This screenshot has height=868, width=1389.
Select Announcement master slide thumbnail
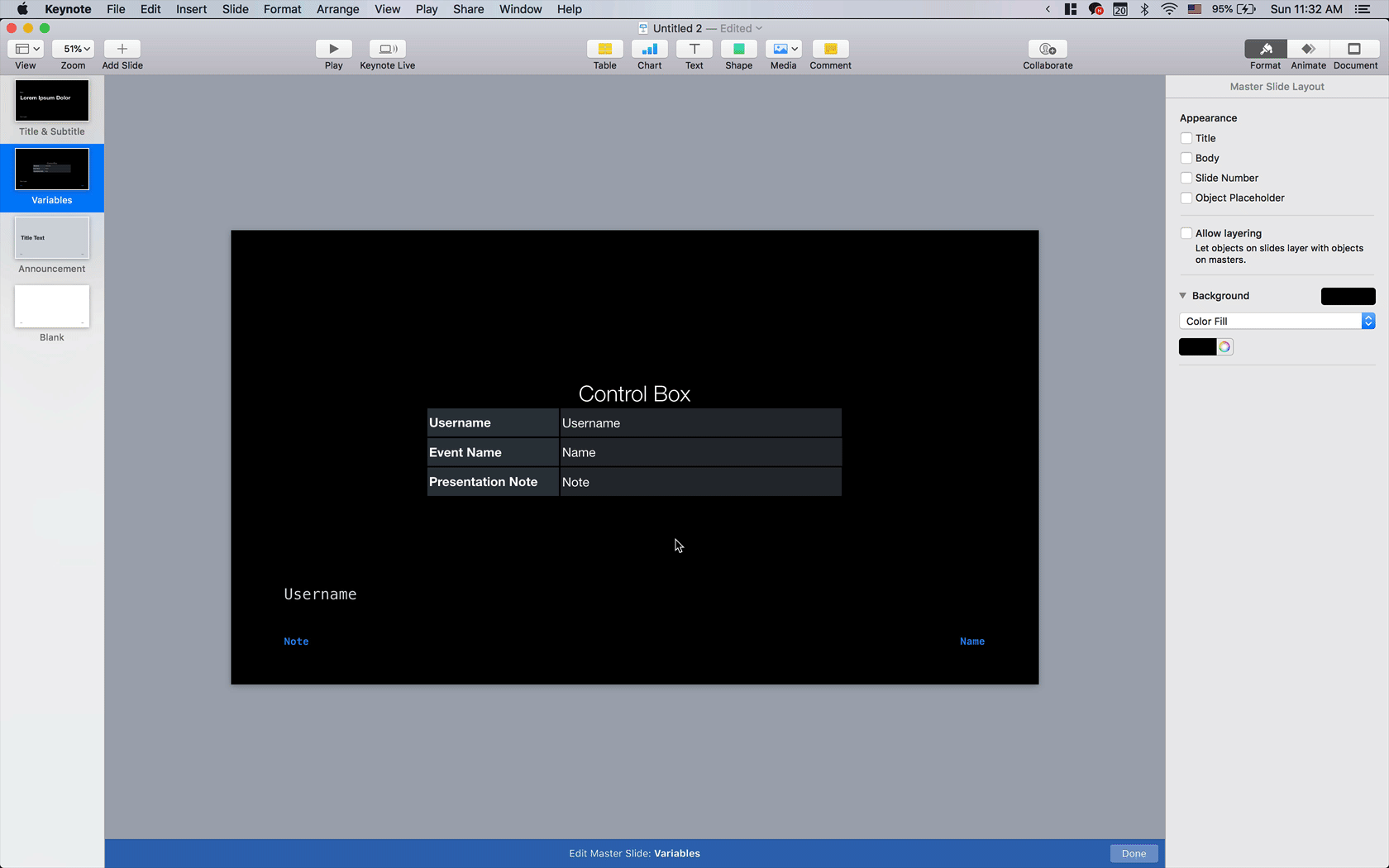click(52, 237)
